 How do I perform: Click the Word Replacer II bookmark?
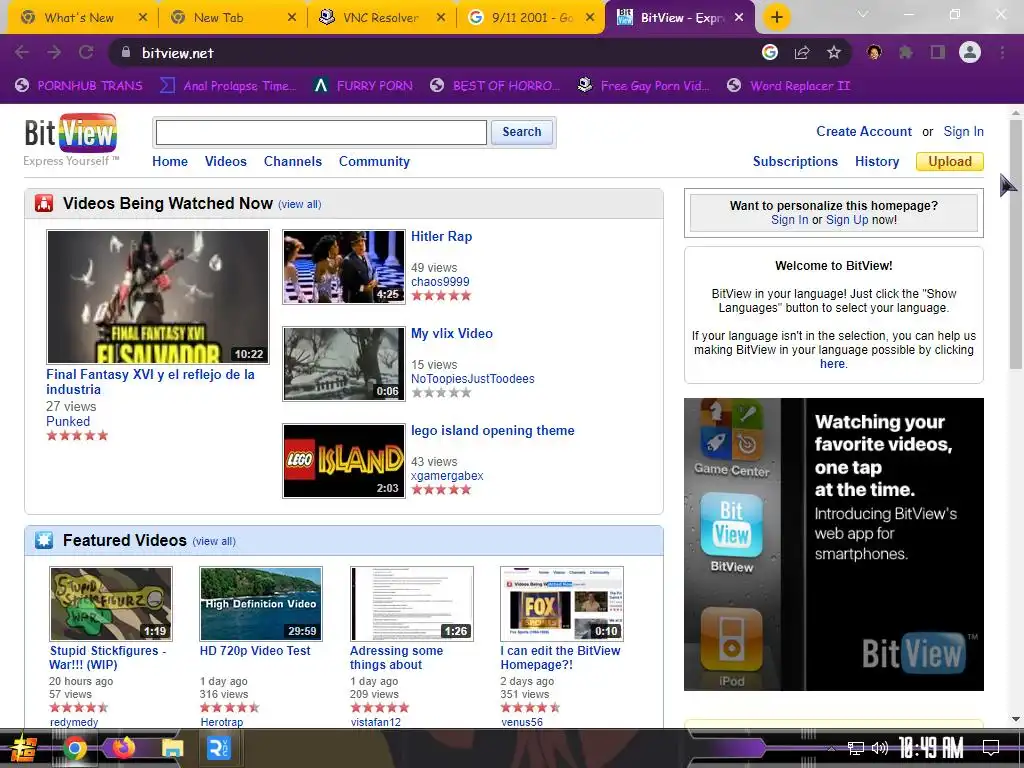click(789, 86)
